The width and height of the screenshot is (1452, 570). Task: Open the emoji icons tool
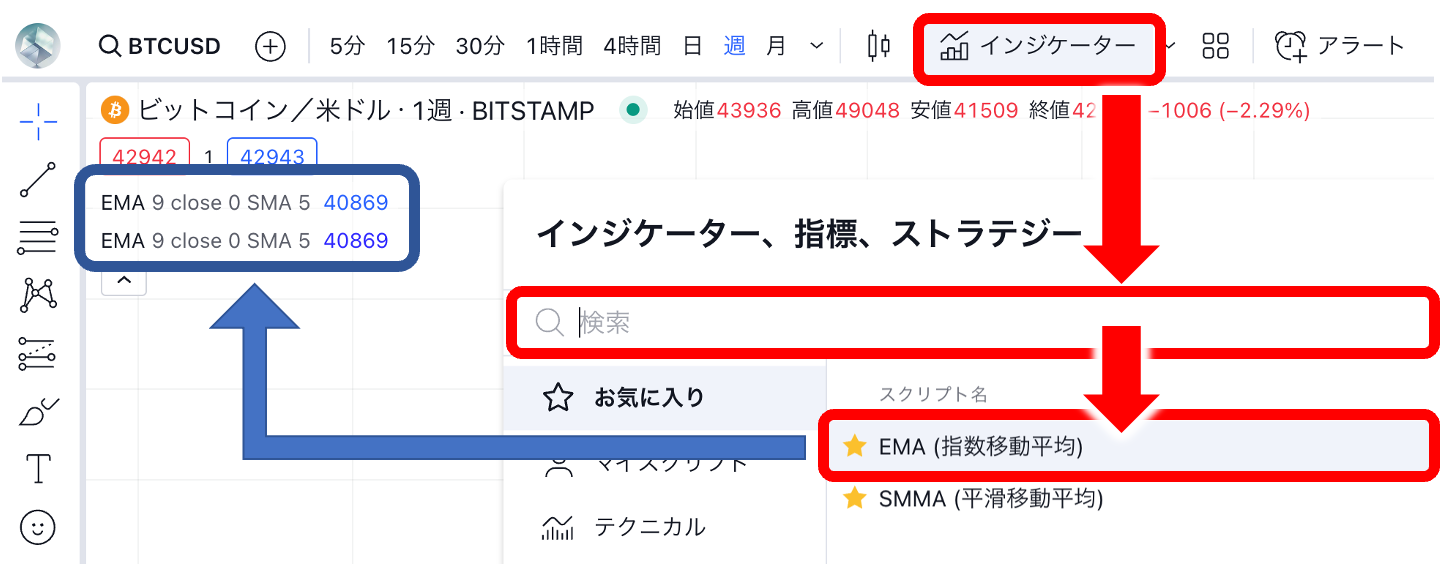pyautogui.click(x=38, y=527)
